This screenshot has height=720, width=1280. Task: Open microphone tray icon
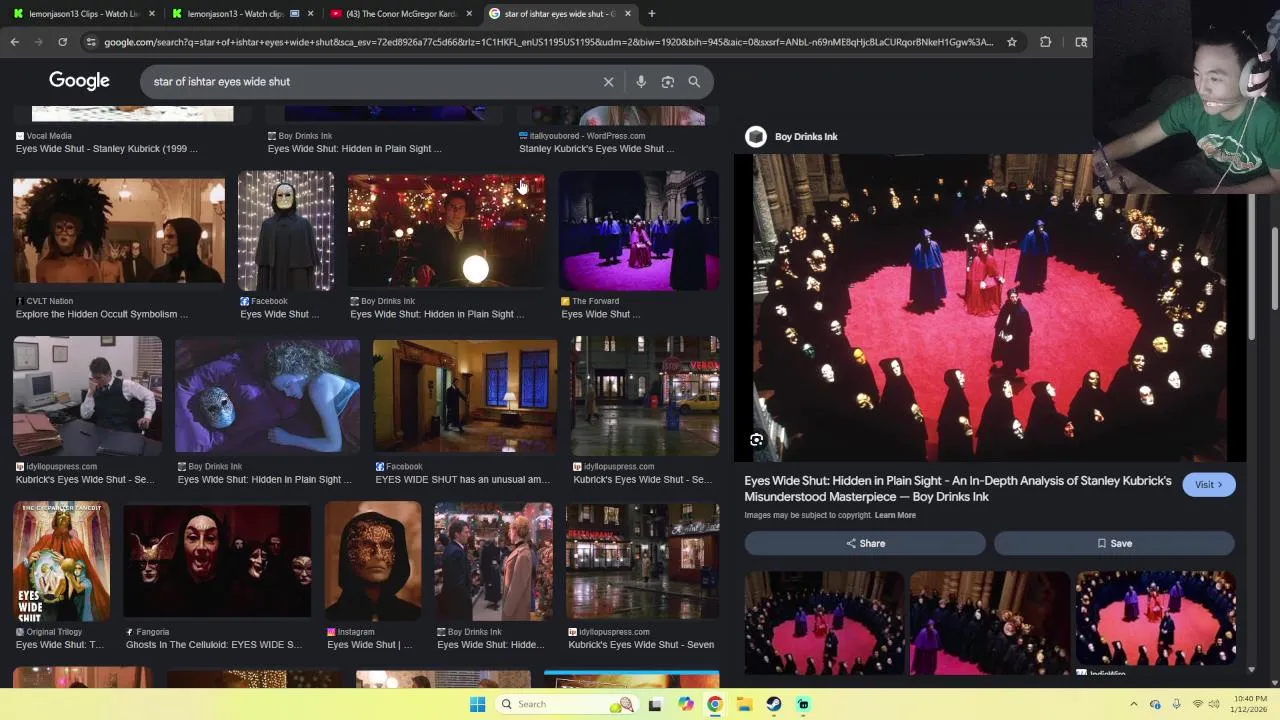tap(1177, 704)
